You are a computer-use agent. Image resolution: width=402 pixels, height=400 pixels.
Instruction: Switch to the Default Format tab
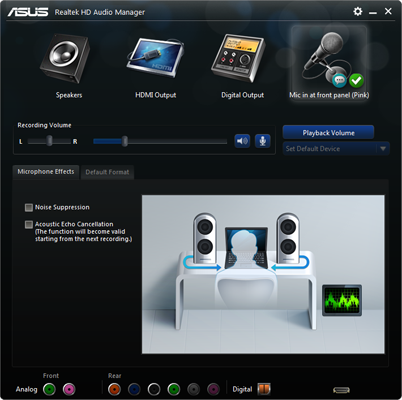pos(107,172)
